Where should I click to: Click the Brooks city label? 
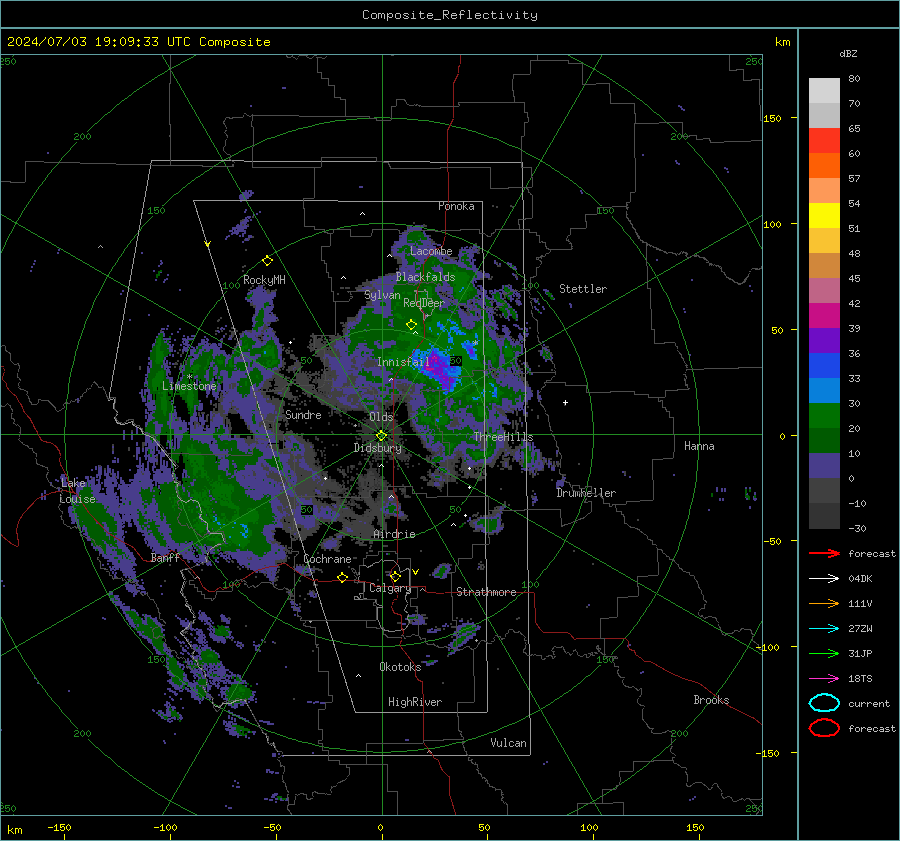[711, 700]
